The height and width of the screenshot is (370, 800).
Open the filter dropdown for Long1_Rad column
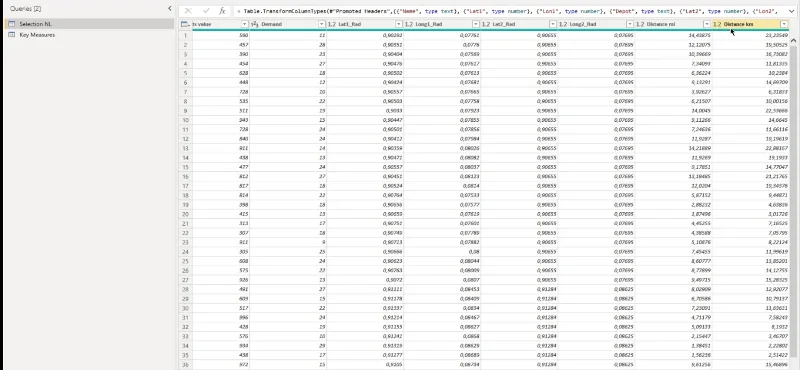pyautogui.click(x=476, y=24)
